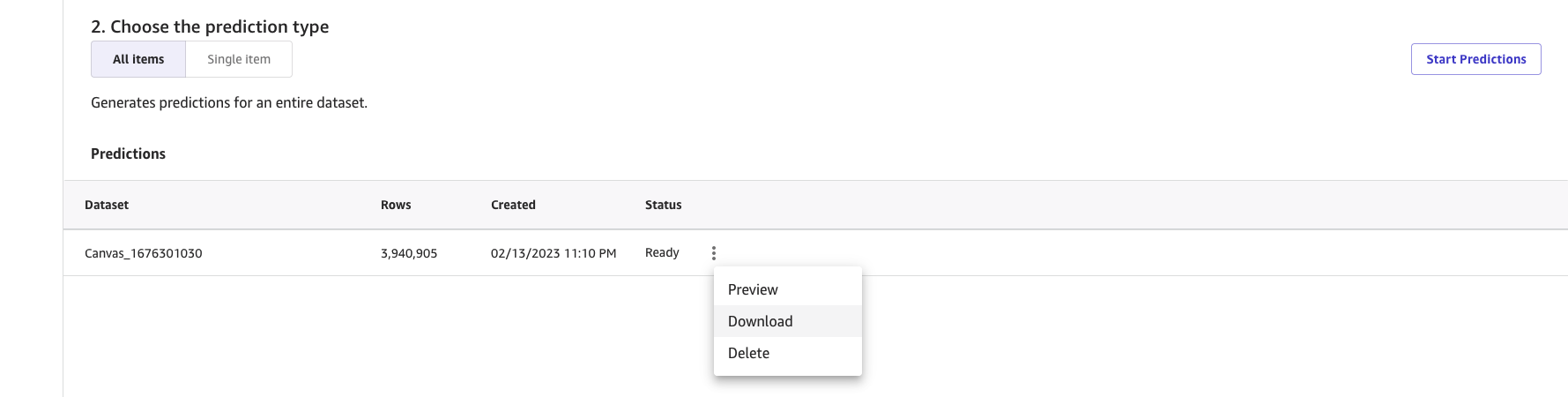Image resolution: width=1568 pixels, height=397 pixels.
Task: Sort by the Rows column header
Action: click(396, 205)
